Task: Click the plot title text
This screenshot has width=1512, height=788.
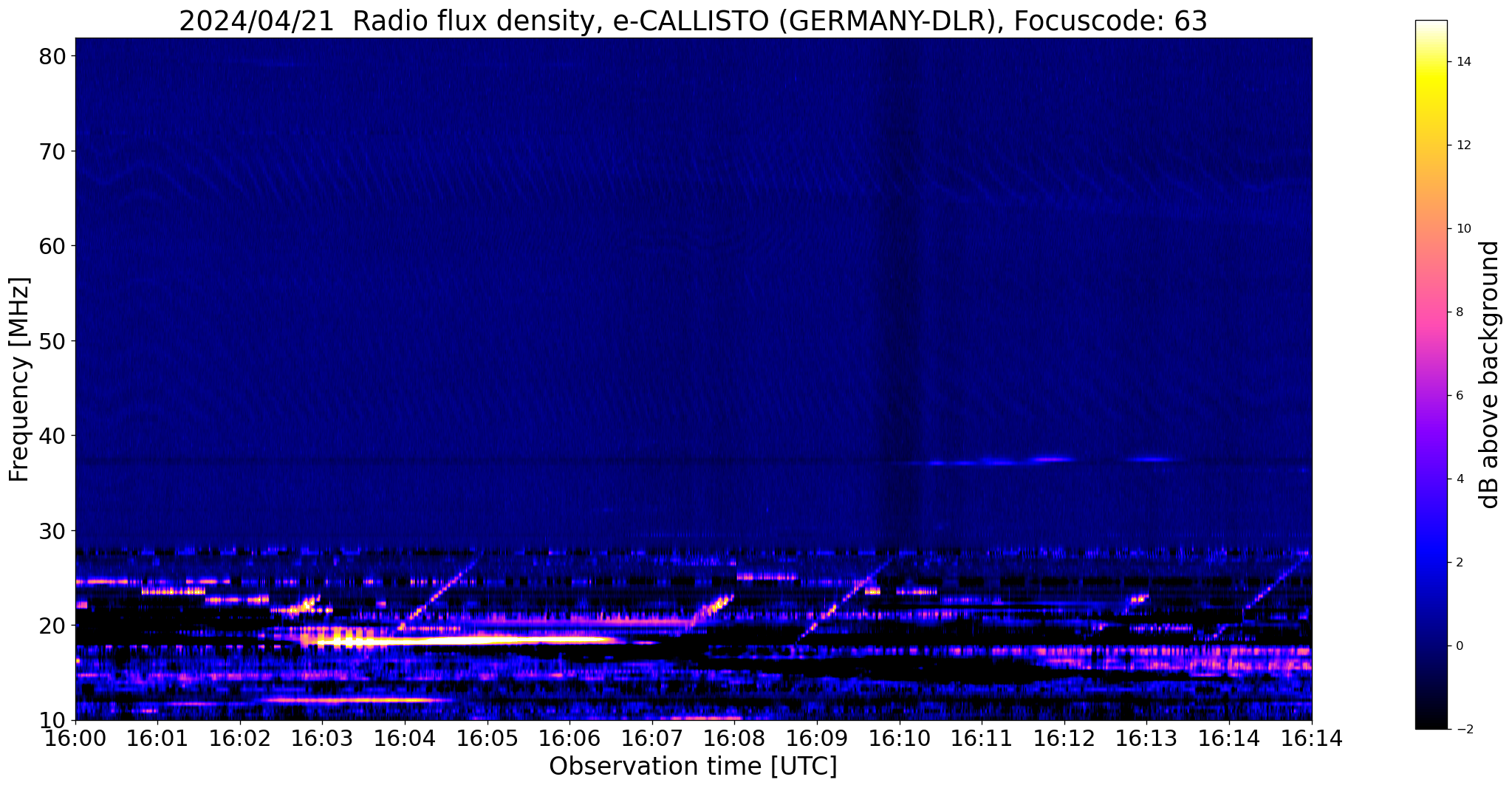Action: (x=693, y=21)
